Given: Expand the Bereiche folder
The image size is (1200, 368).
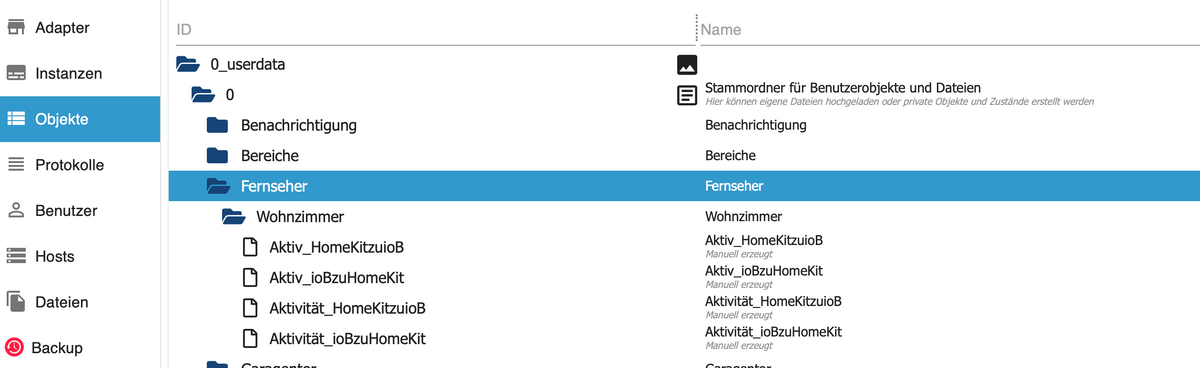Looking at the screenshot, I should tap(218, 156).
